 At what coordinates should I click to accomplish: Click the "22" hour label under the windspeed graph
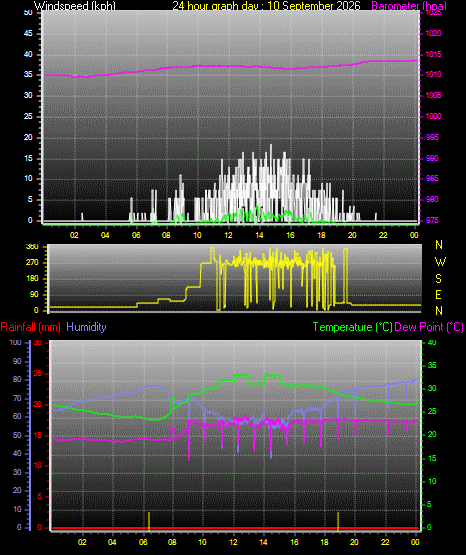[x=383, y=235]
